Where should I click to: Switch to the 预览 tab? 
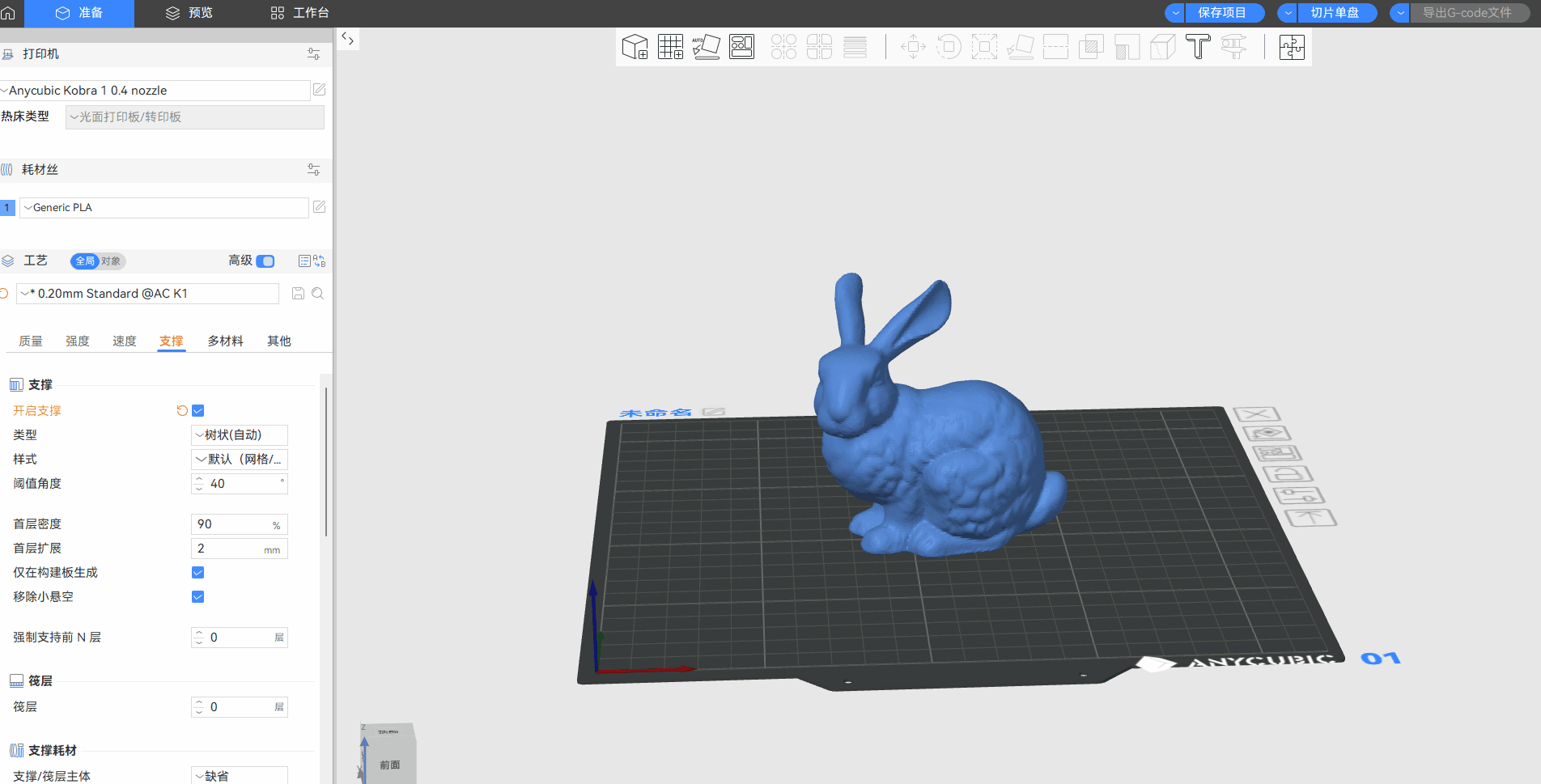coord(189,13)
